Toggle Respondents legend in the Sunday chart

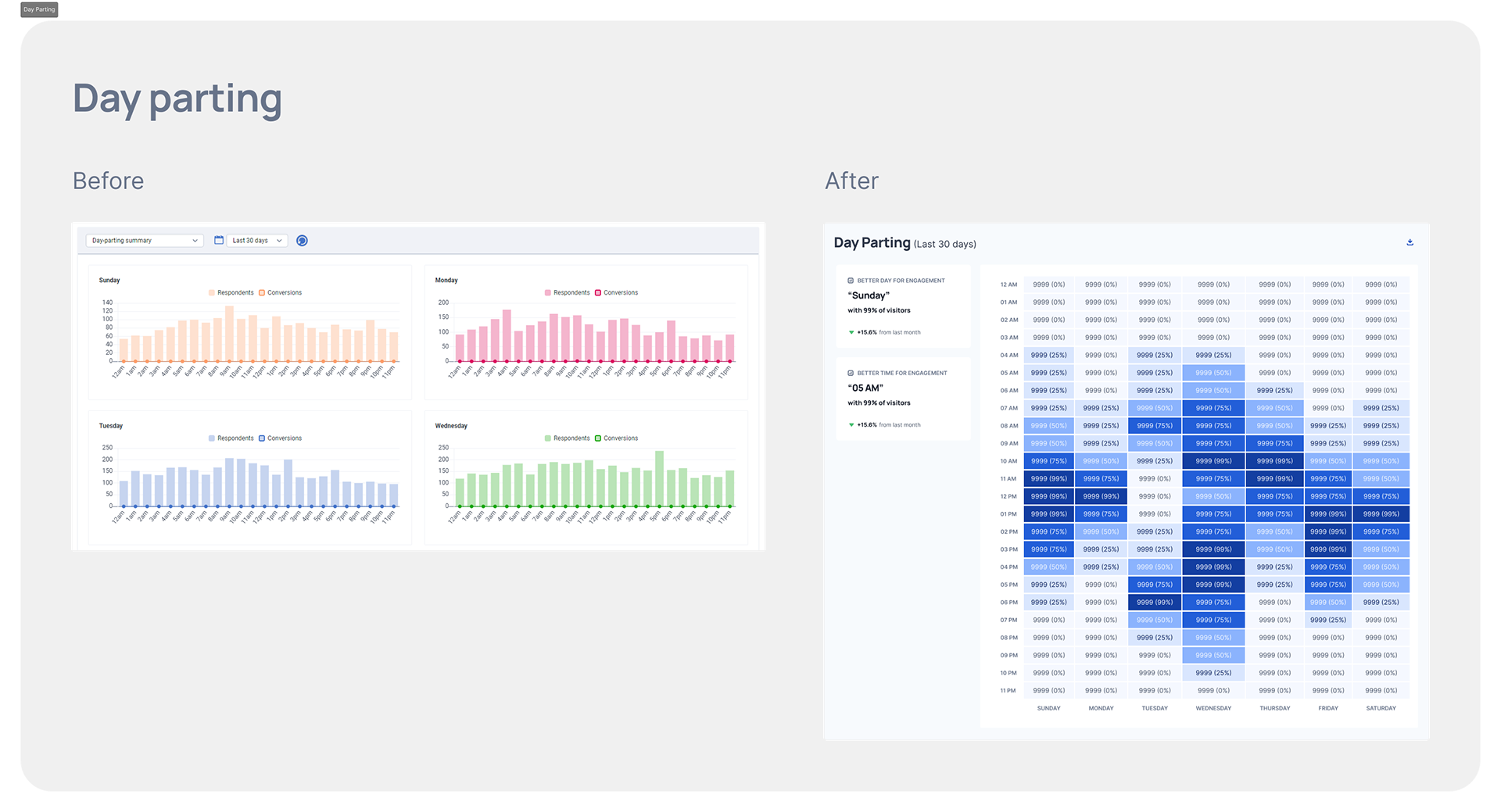[231, 293]
